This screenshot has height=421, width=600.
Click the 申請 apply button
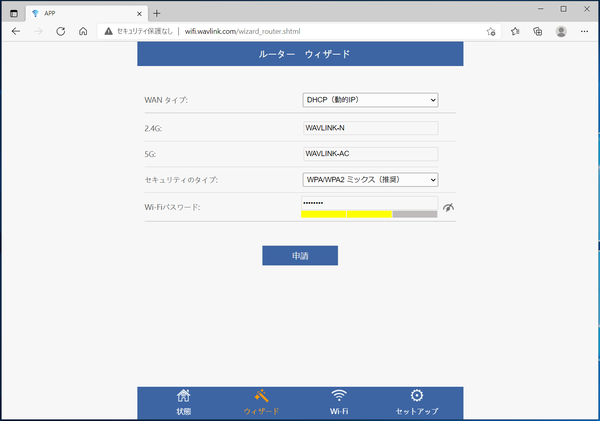pos(300,255)
